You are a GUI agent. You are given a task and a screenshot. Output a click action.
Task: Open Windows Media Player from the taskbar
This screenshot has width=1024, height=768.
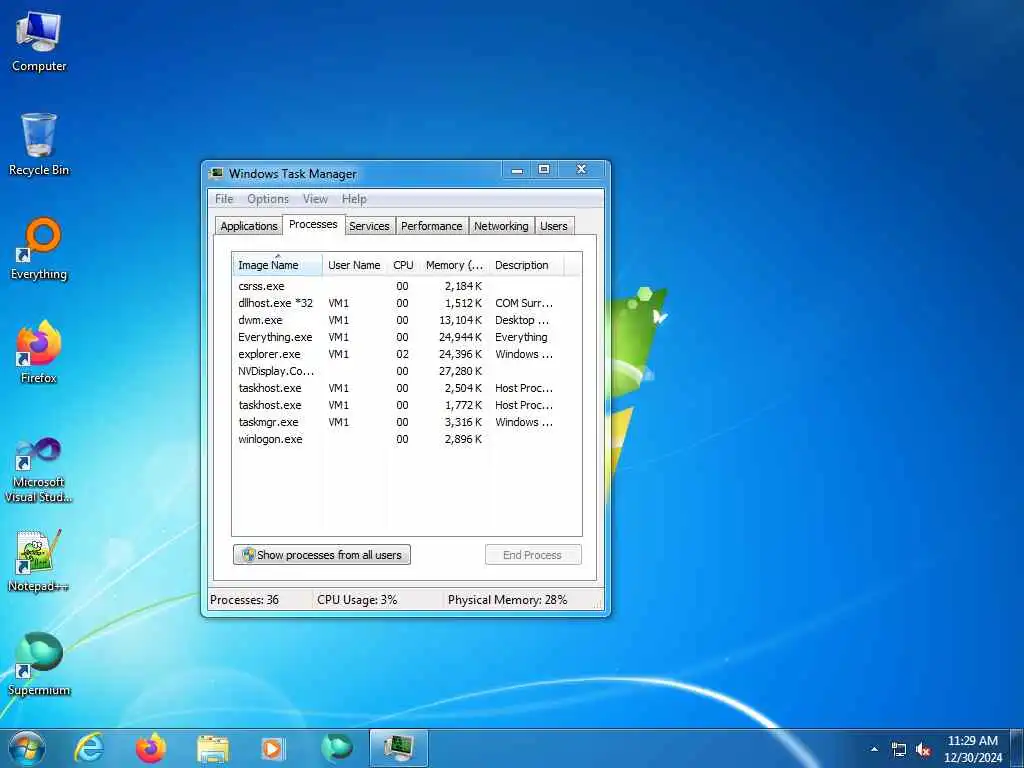point(273,749)
